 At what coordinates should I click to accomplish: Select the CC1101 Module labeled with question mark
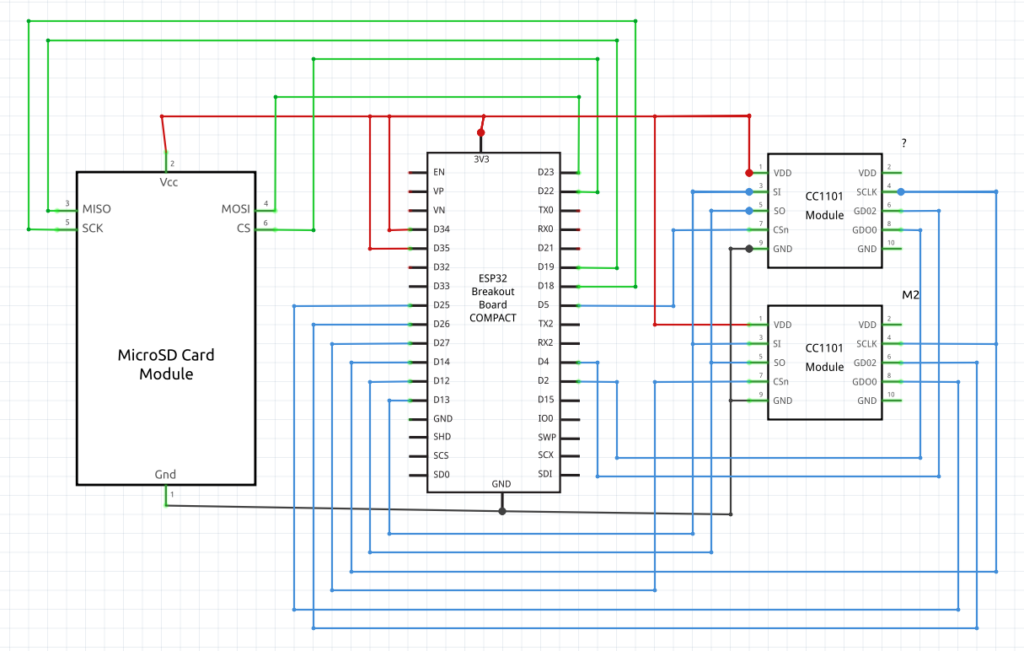(x=825, y=211)
